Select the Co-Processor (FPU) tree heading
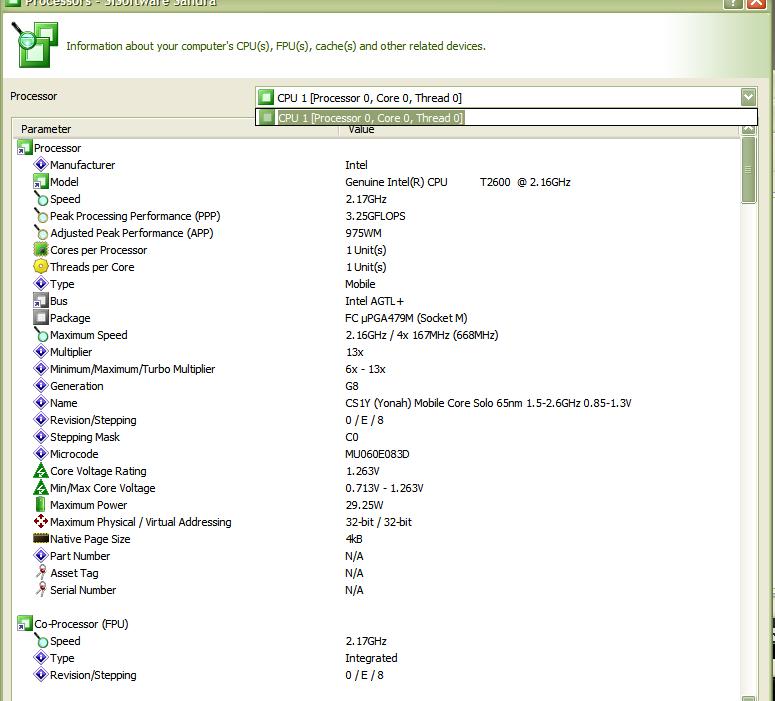This screenshot has width=775, height=701. point(81,624)
